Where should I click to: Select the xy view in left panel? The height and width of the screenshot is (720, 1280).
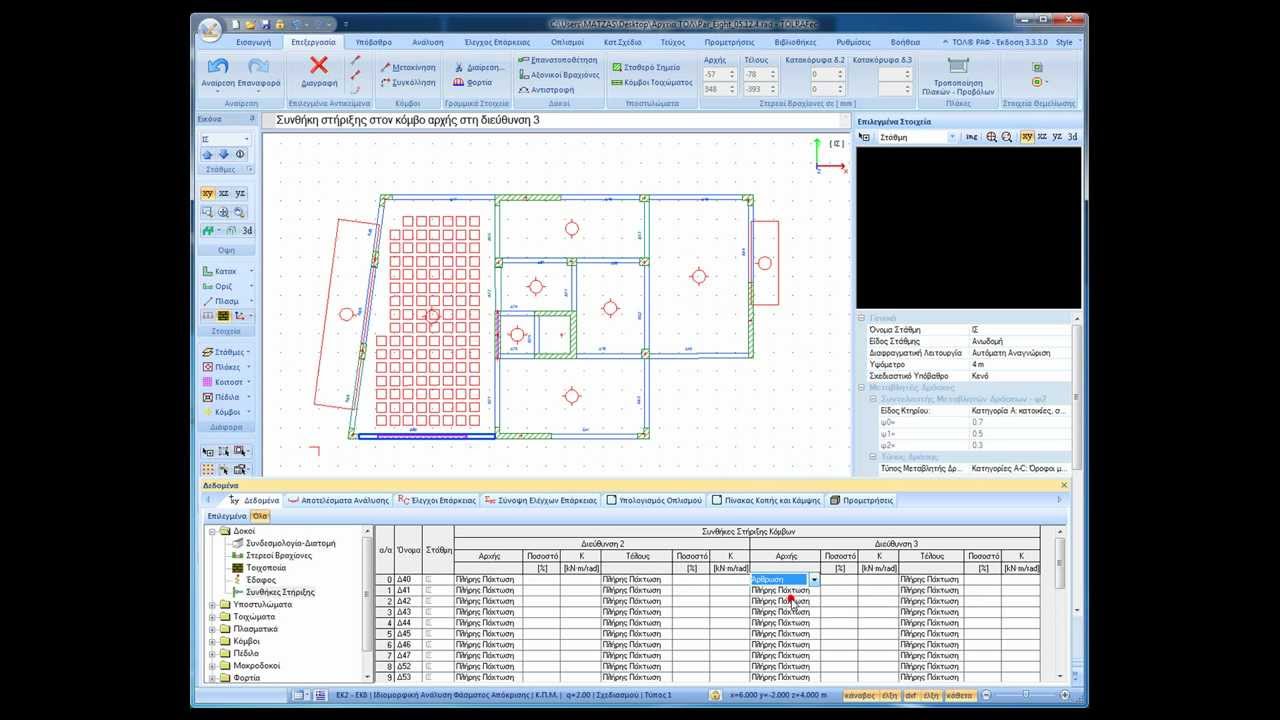pyautogui.click(x=208, y=193)
